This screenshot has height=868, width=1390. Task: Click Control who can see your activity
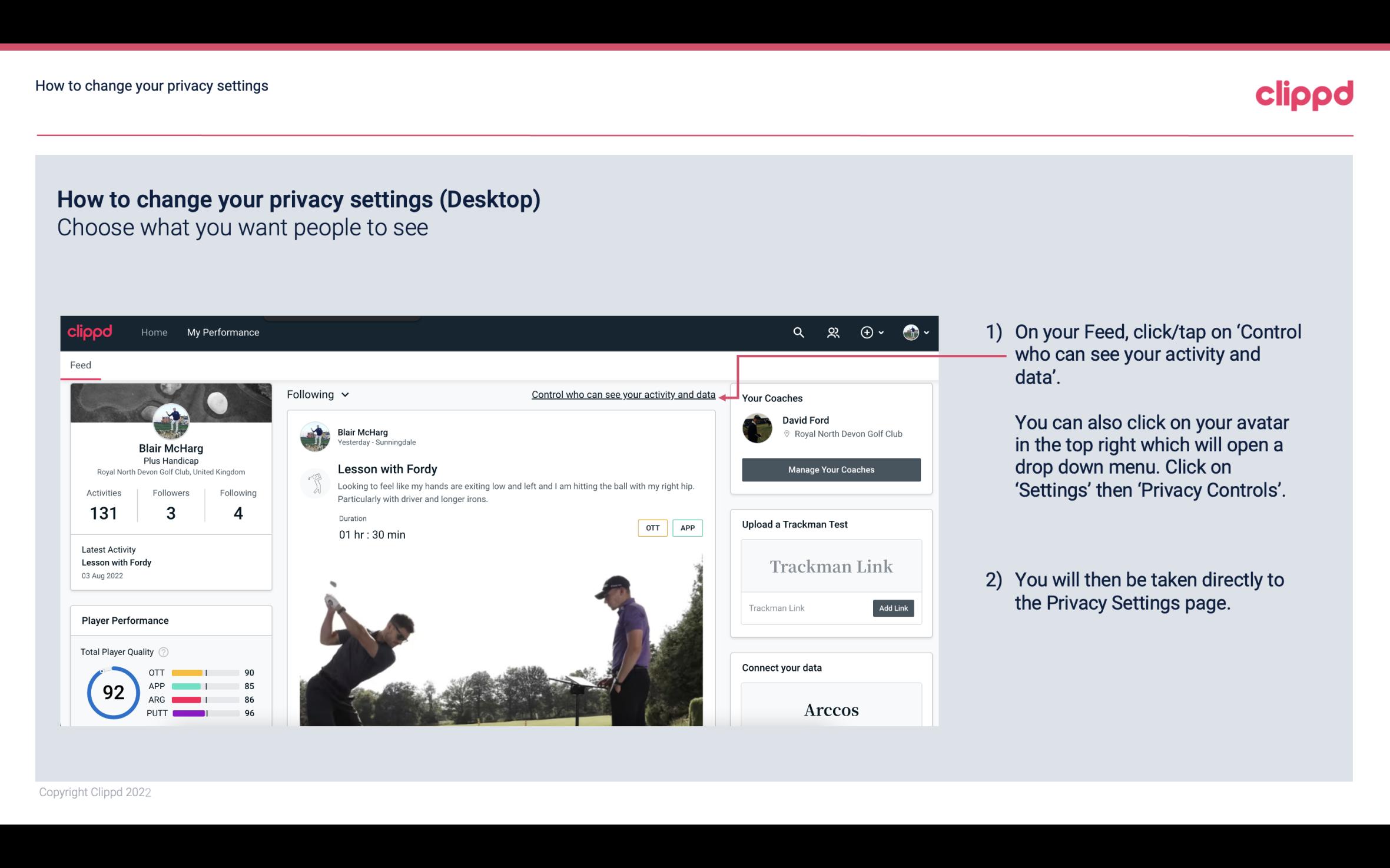coord(623,394)
